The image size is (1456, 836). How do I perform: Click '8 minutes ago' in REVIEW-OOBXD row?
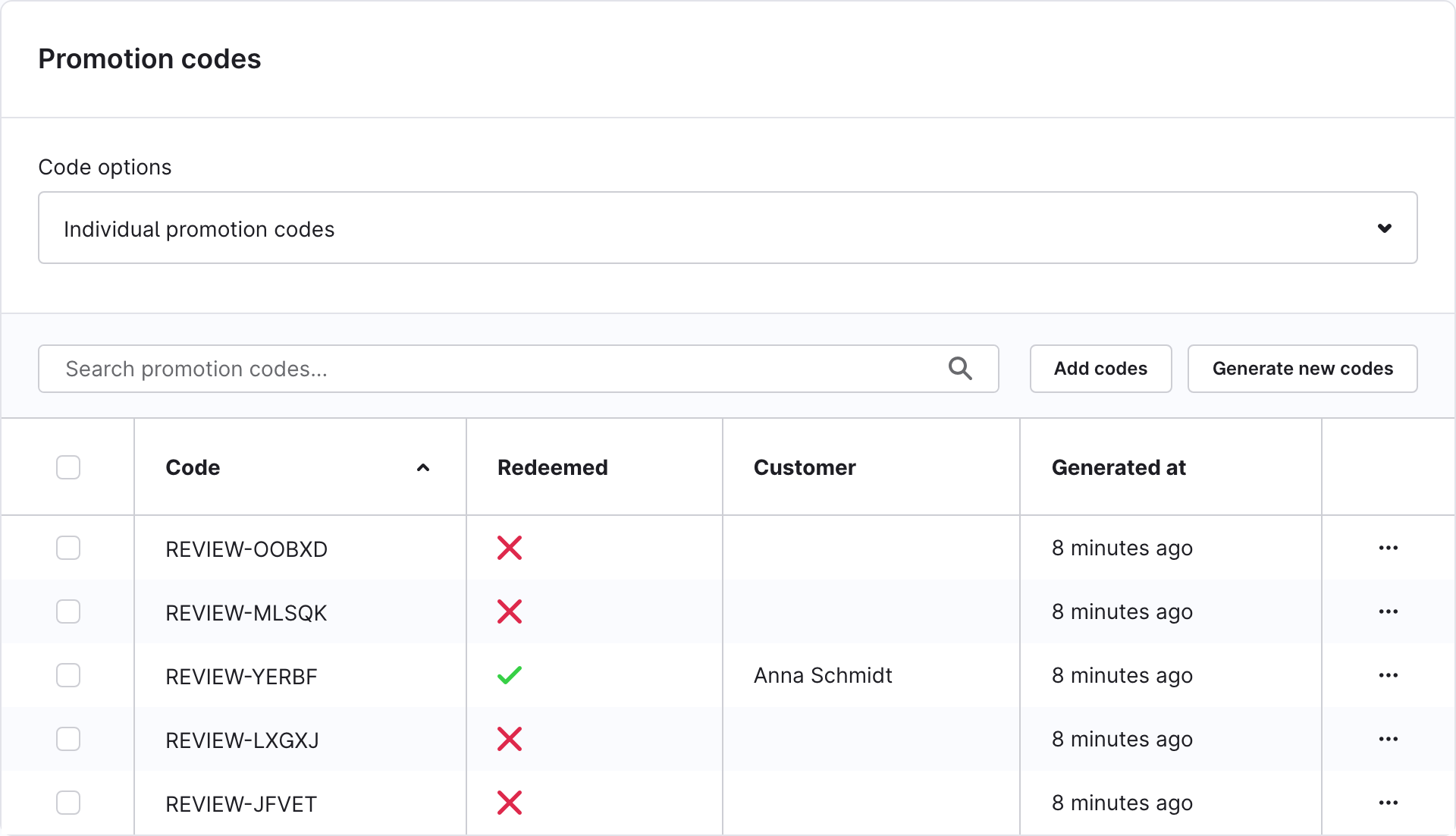pyautogui.click(x=1122, y=548)
